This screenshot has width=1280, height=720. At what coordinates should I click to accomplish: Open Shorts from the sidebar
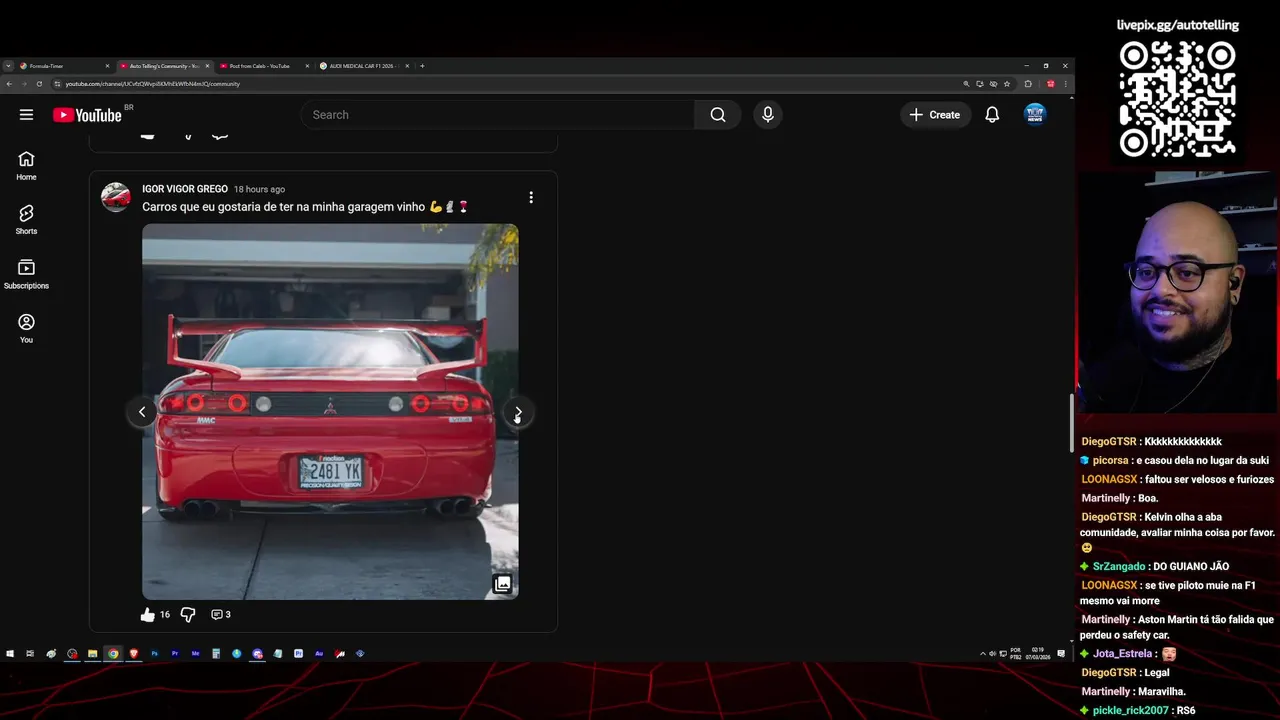click(x=26, y=220)
